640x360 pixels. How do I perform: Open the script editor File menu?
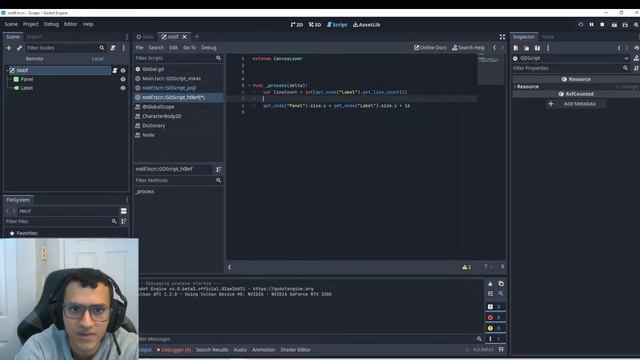tap(140, 47)
